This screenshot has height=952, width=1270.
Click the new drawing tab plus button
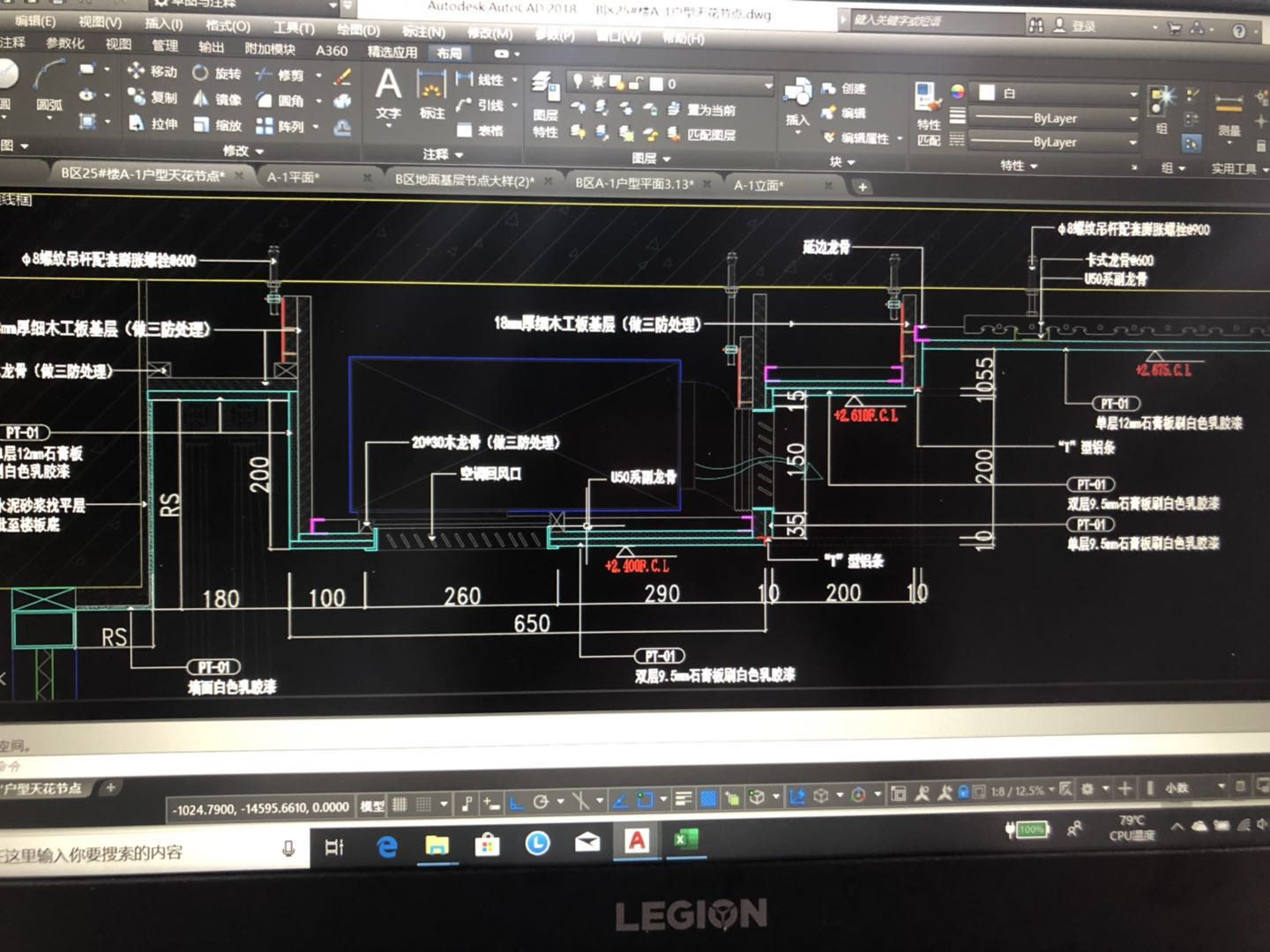pyautogui.click(x=863, y=187)
